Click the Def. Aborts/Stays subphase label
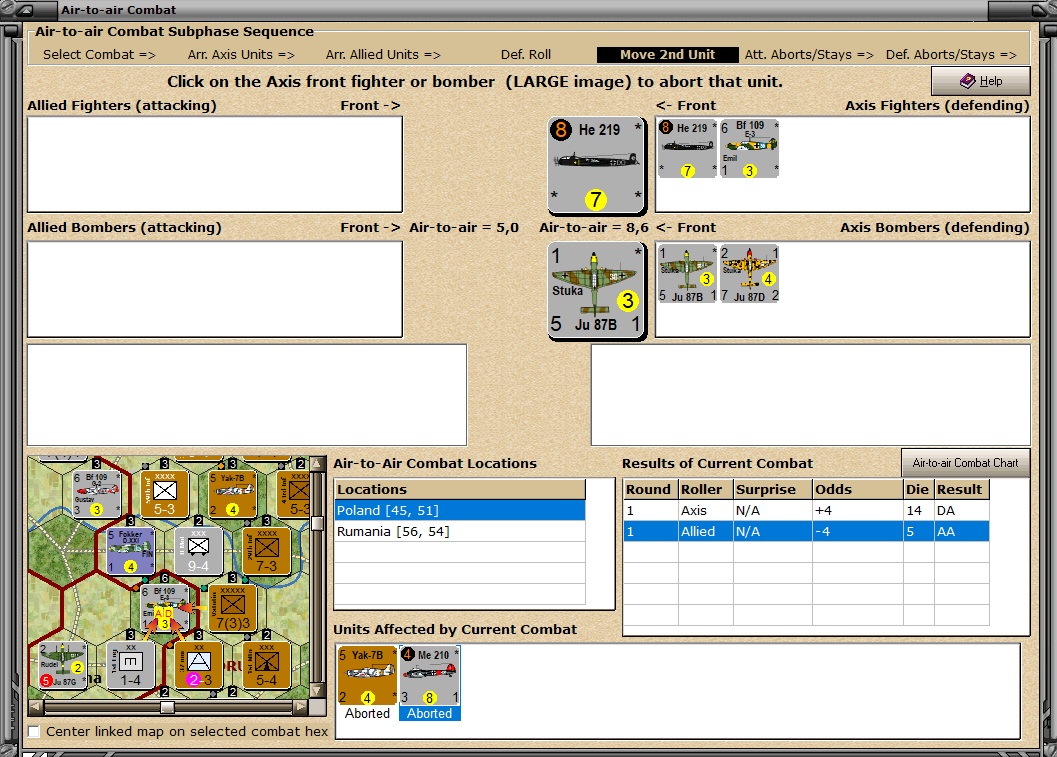Image resolution: width=1057 pixels, height=757 pixels. coord(950,55)
